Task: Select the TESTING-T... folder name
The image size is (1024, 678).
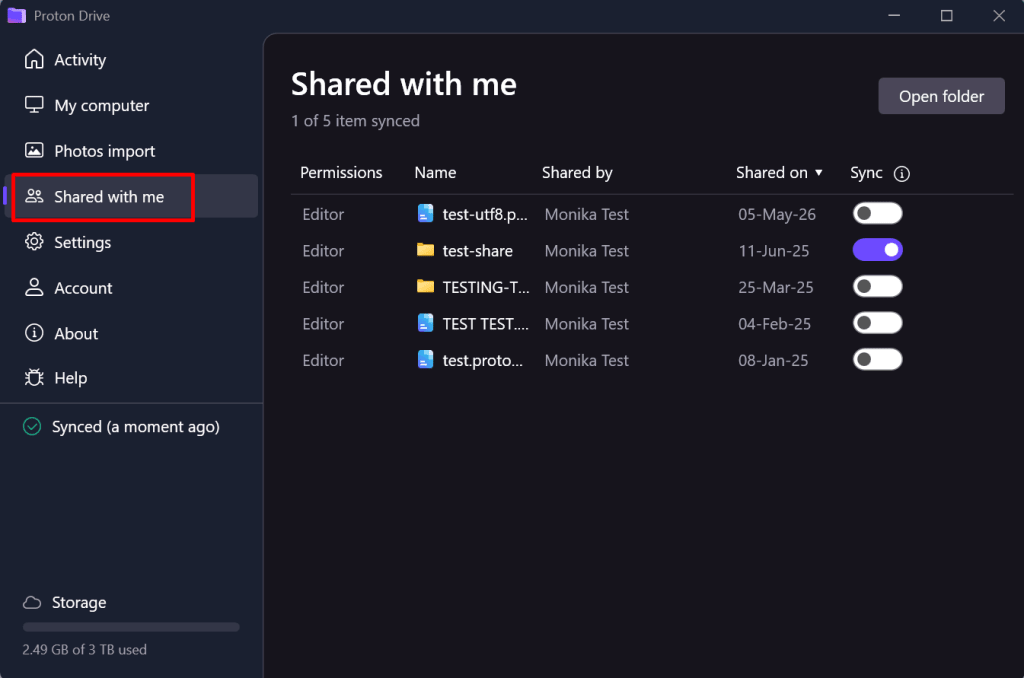Action: (x=486, y=287)
